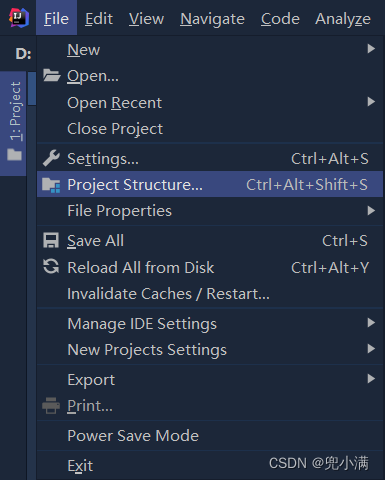Click the wrench icon next to Settings
The image size is (385, 480).
51,158
